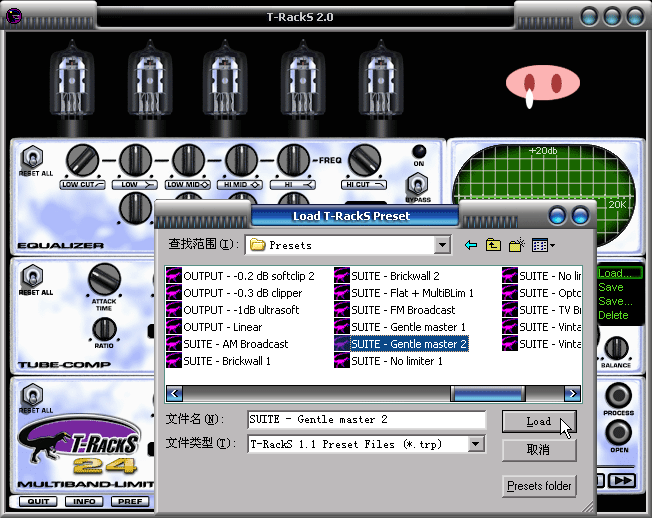Click the HI CUT frequency knob

[x=364, y=160]
